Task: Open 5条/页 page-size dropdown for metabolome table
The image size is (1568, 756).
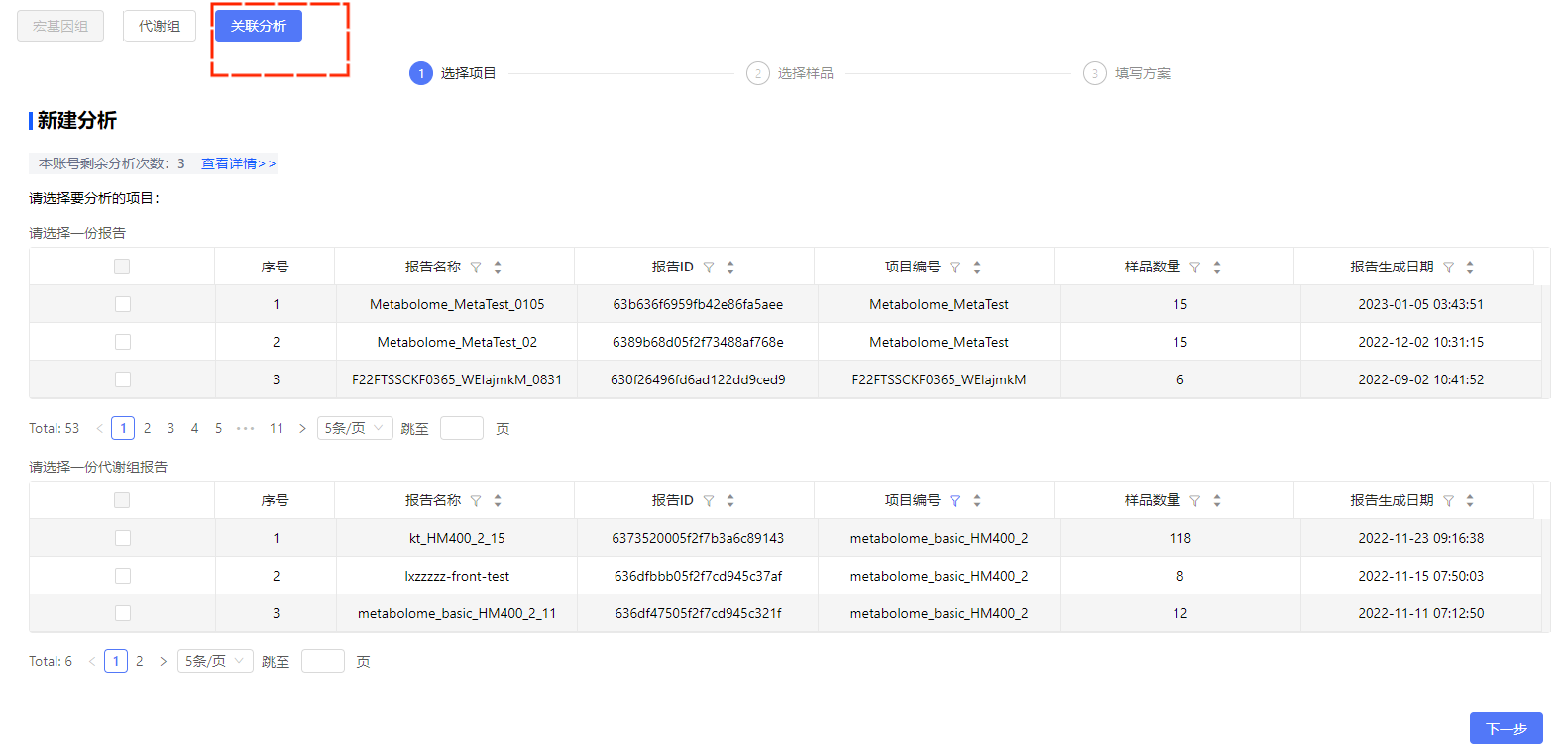Action: tap(215, 661)
